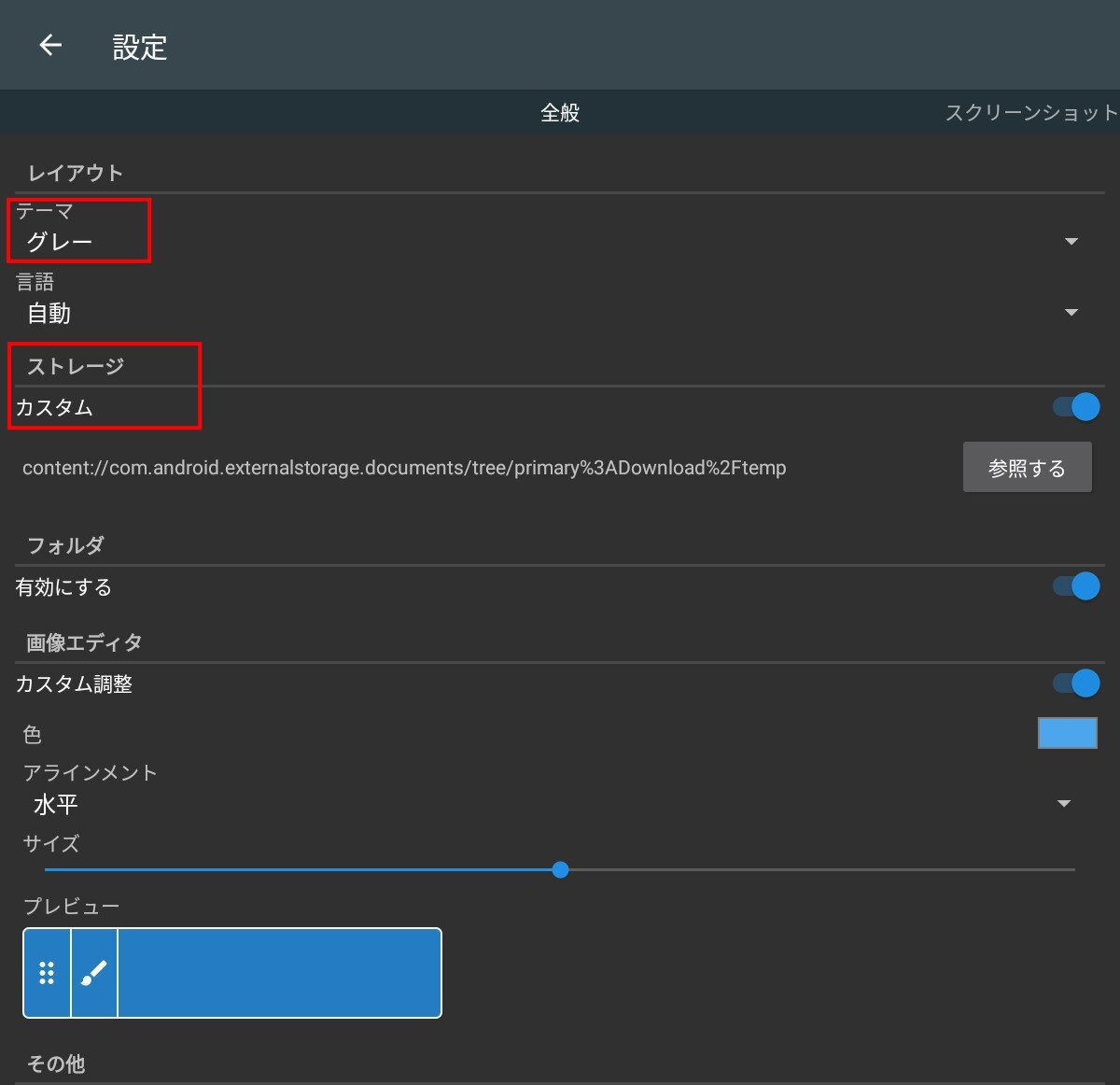The height and width of the screenshot is (1085, 1120).
Task: Click the storage path content://com.android.externalstorage text
Action: (x=404, y=468)
